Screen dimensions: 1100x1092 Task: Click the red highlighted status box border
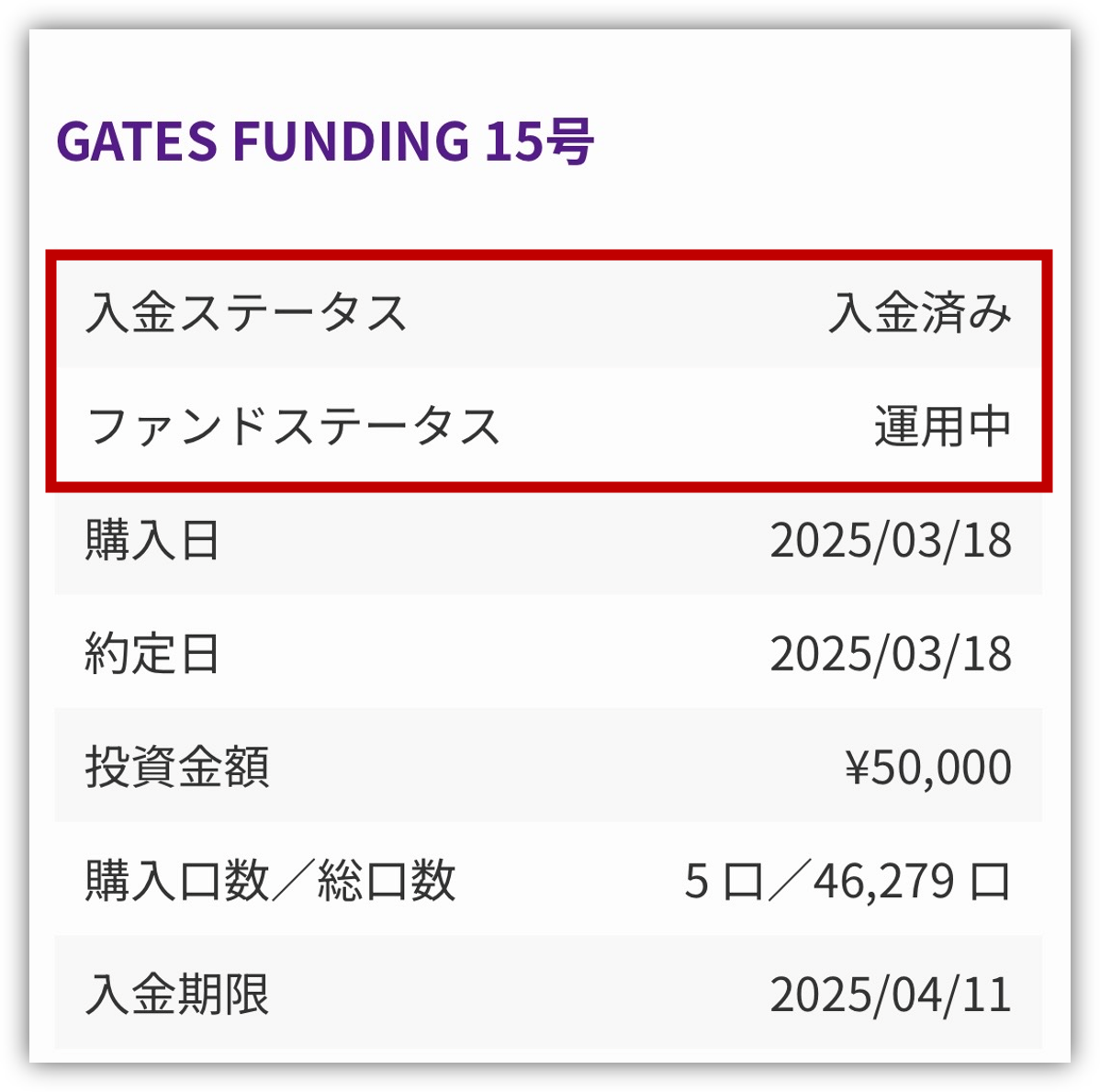(x=548, y=255)
